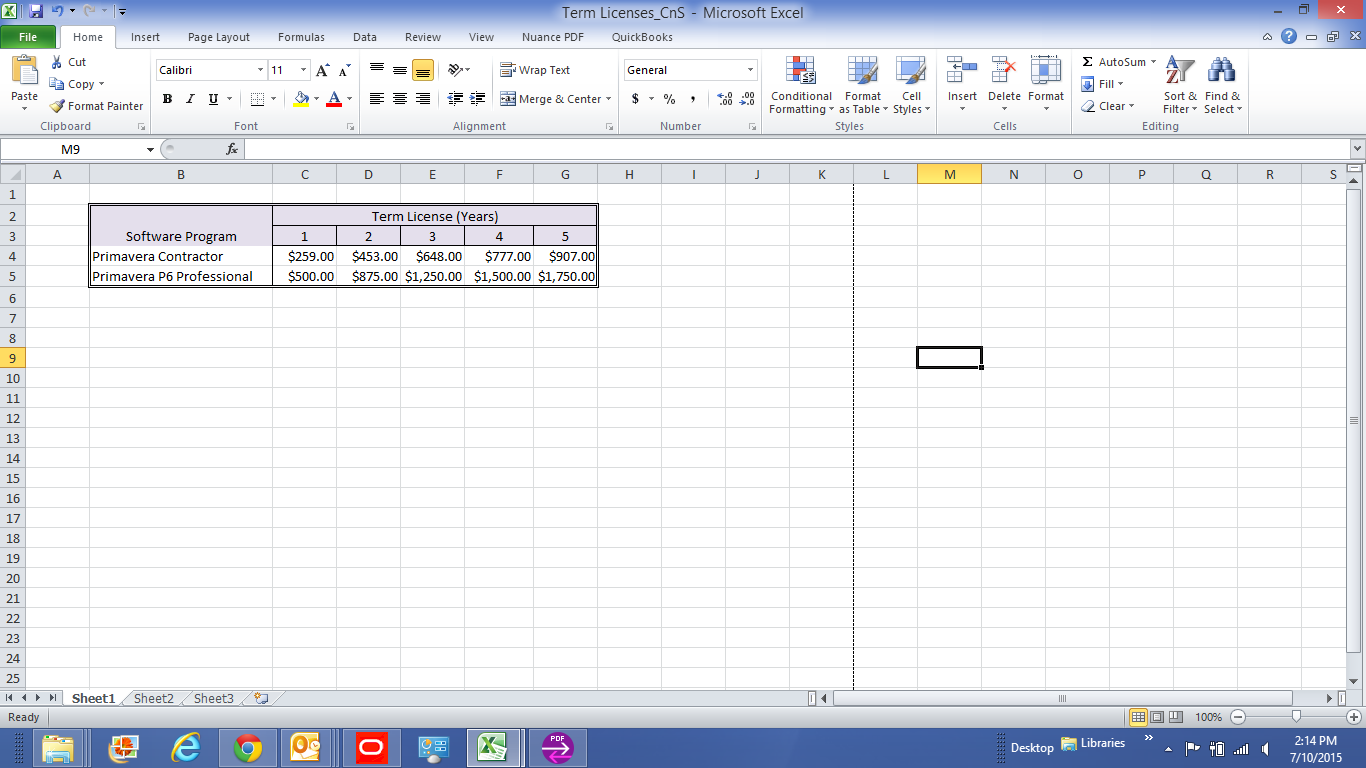Click the font color red swatch
Image resolution: width=1366 pixels, height=768 pixels.
(334, 99)
